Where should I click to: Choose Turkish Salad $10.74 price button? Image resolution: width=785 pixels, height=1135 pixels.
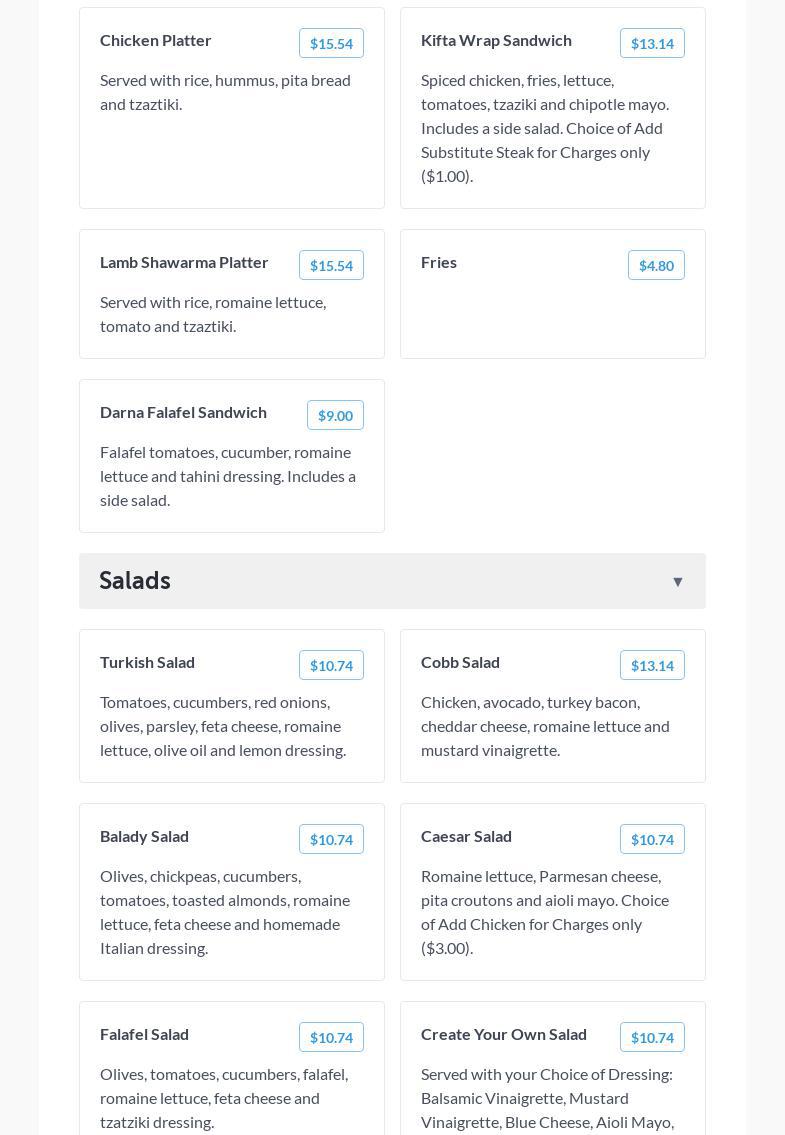[331, 665]
